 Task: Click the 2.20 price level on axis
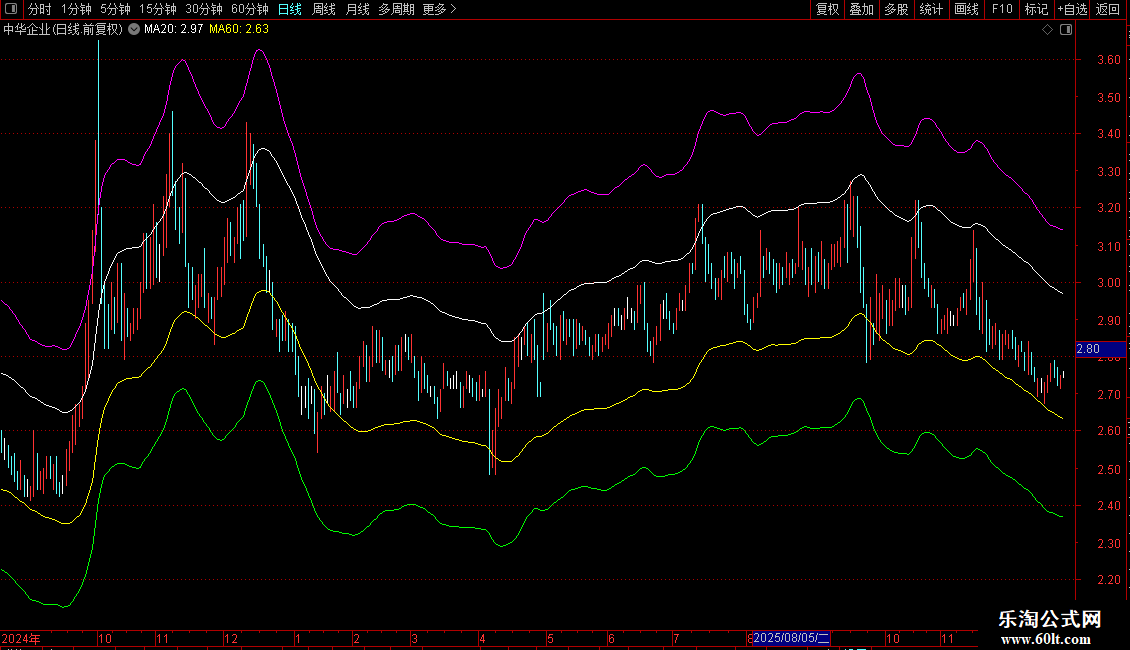[x=1108, y=580]
